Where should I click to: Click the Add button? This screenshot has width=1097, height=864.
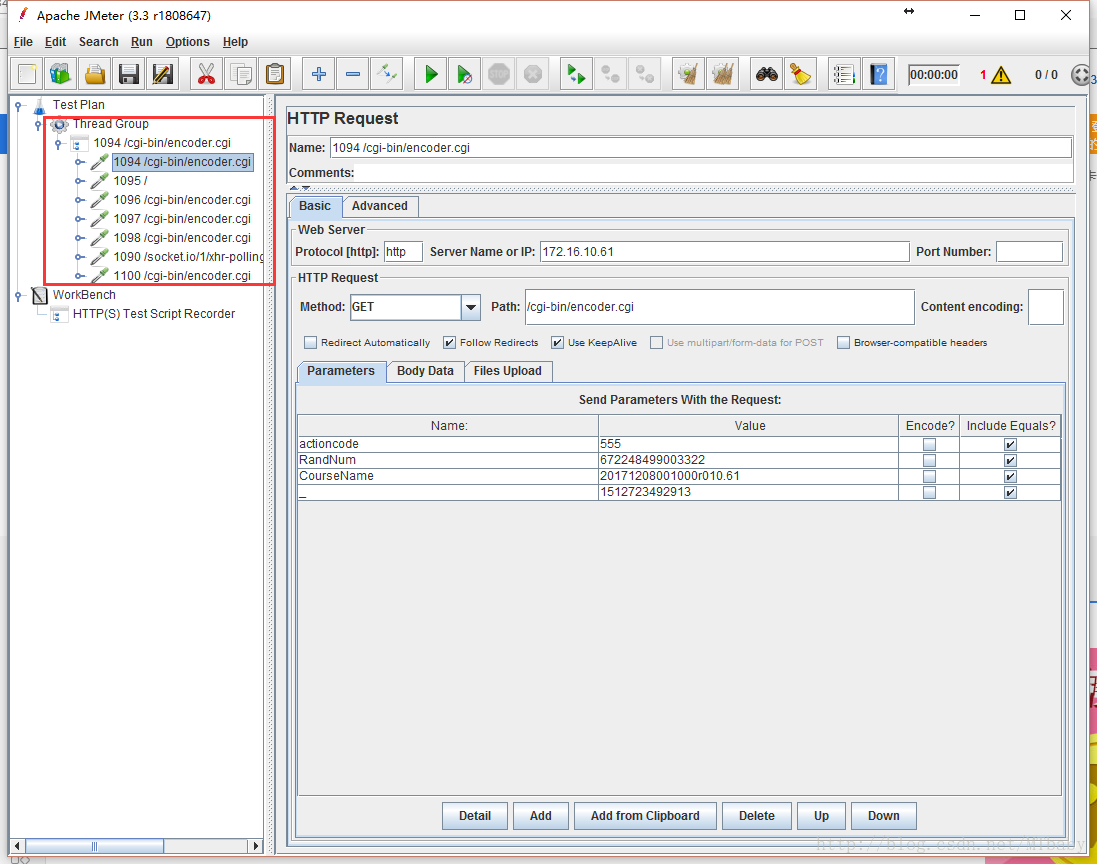541,816
